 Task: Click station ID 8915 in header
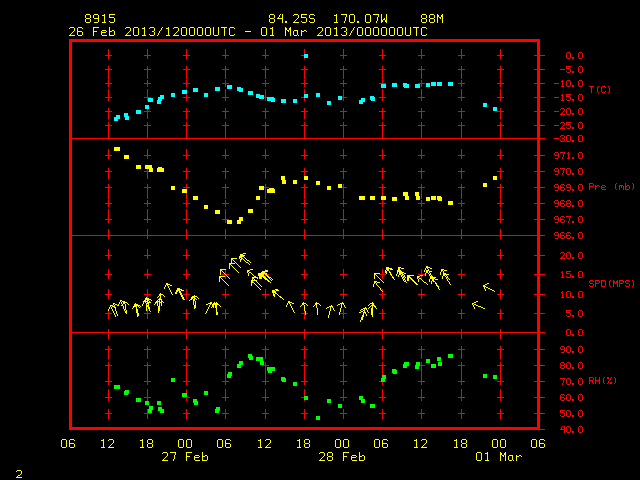point(100,19)
